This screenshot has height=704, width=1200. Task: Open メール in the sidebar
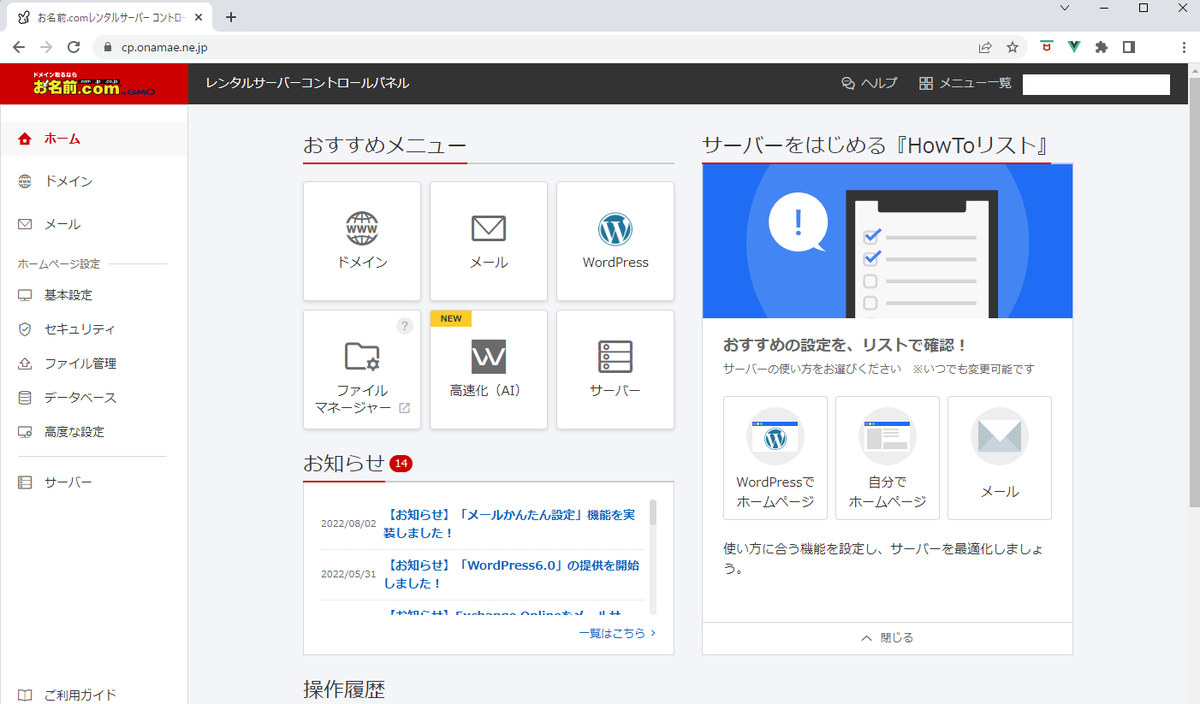tap(93, 224)
